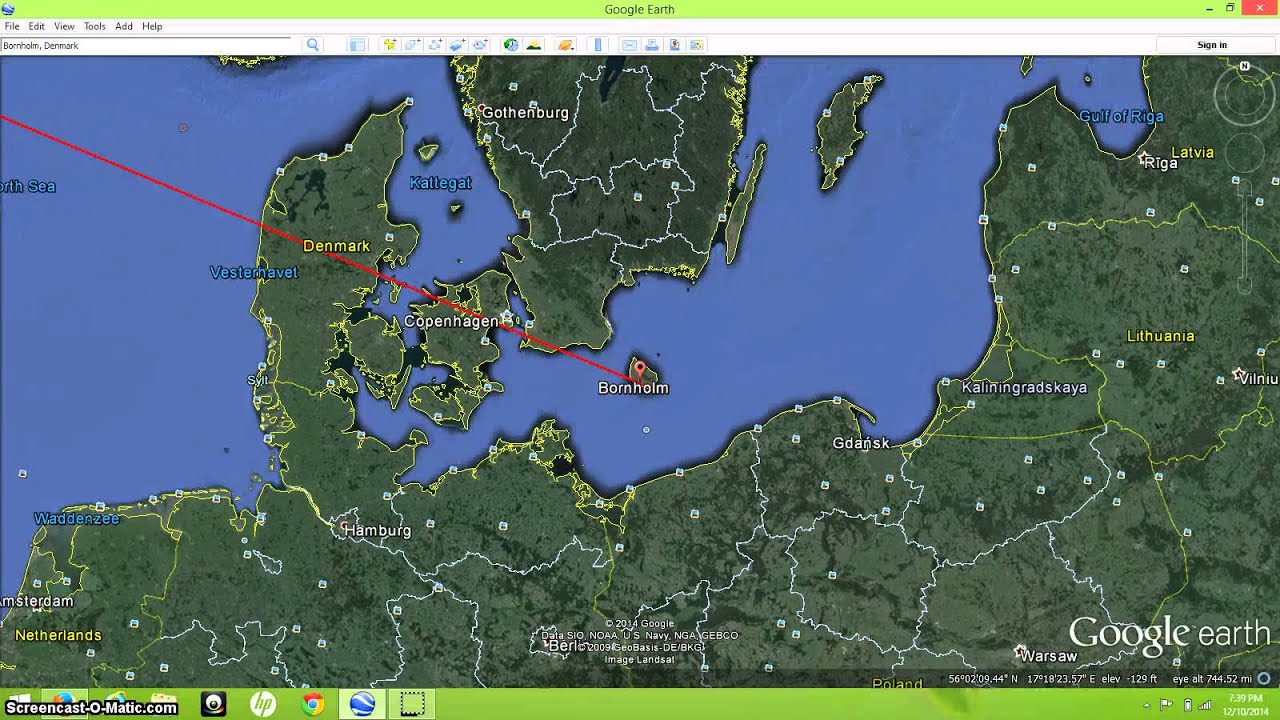The image size is (1280, 720).
Task: Click the search magnifier button
Action: [313, 45]
